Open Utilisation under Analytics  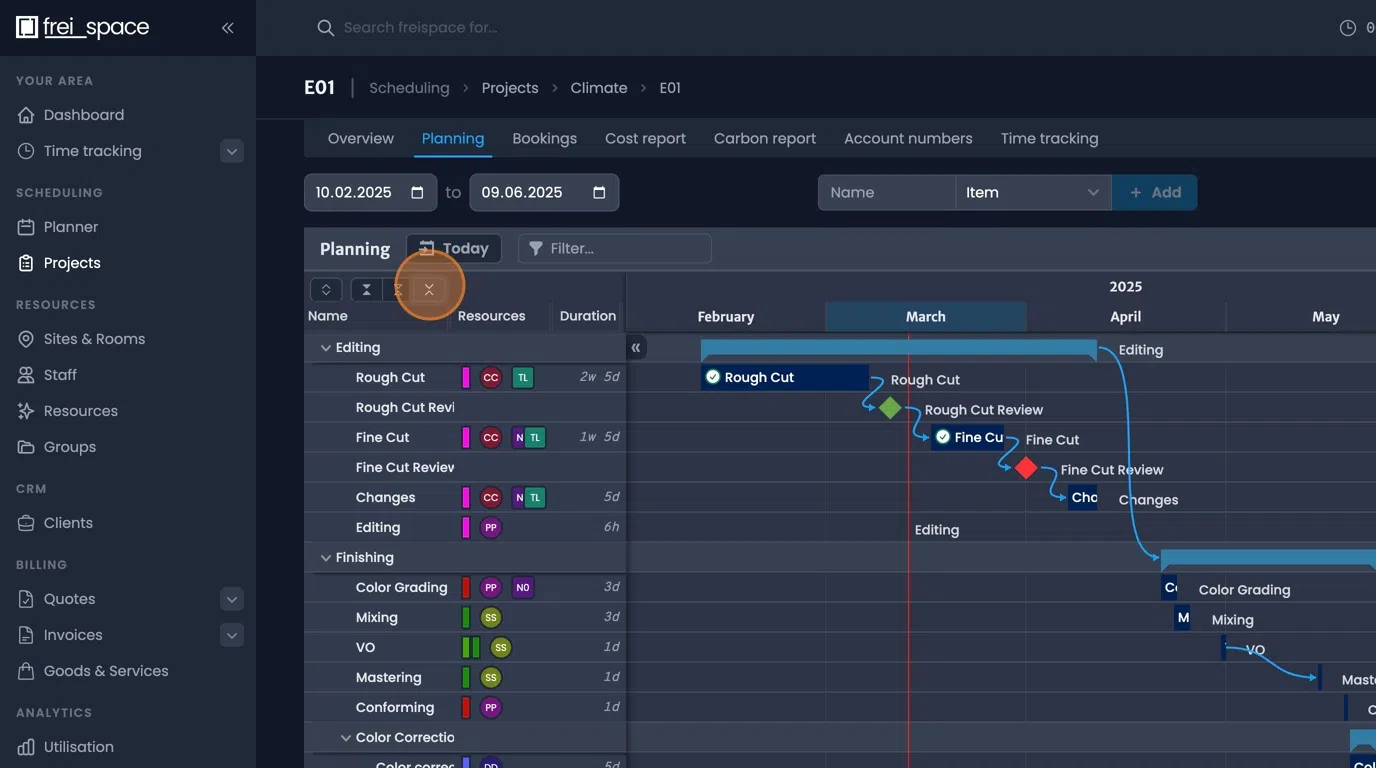click(x=78, y=747)
